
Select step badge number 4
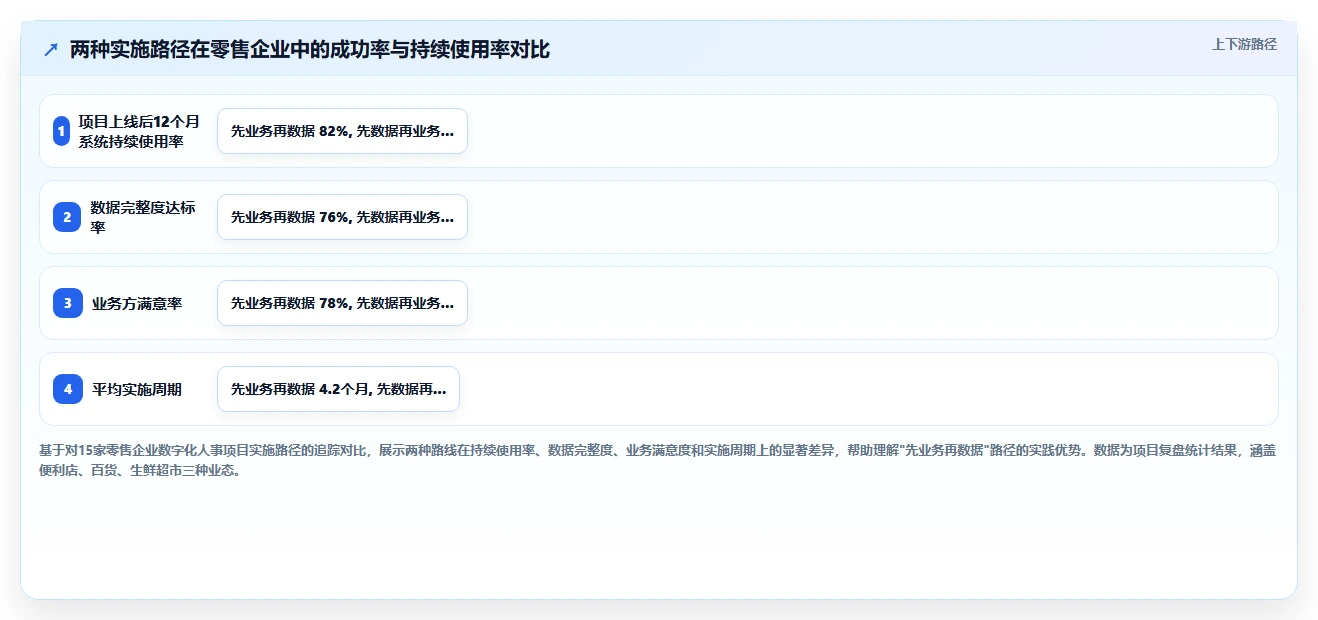point(68,389)
